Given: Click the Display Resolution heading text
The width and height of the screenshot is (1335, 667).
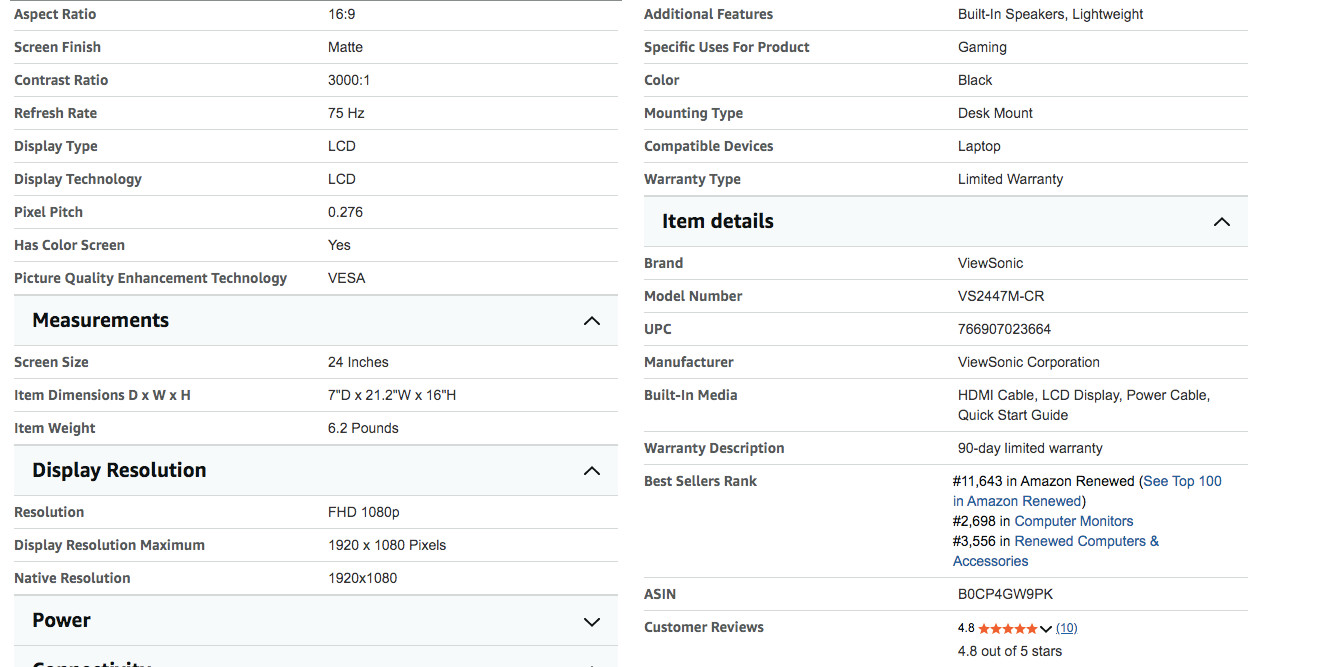Looking at the screenshot, I should 119,471.
